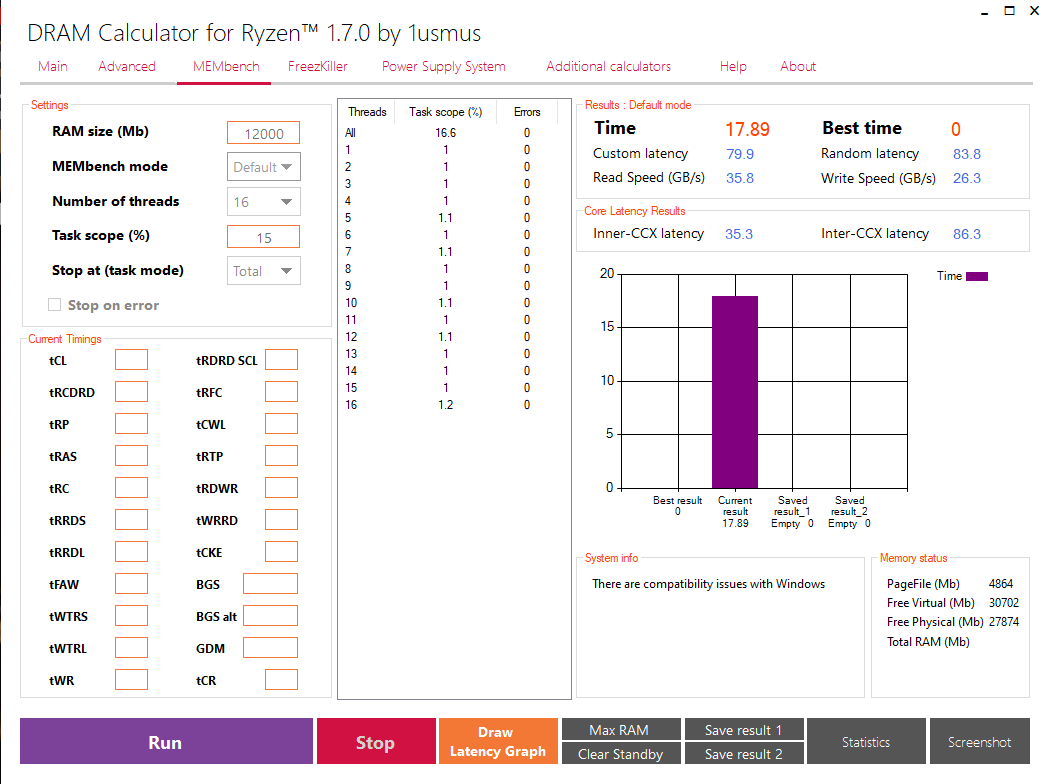Click the tWTRS timing field

pyautogui.click(x=131, y=616)
